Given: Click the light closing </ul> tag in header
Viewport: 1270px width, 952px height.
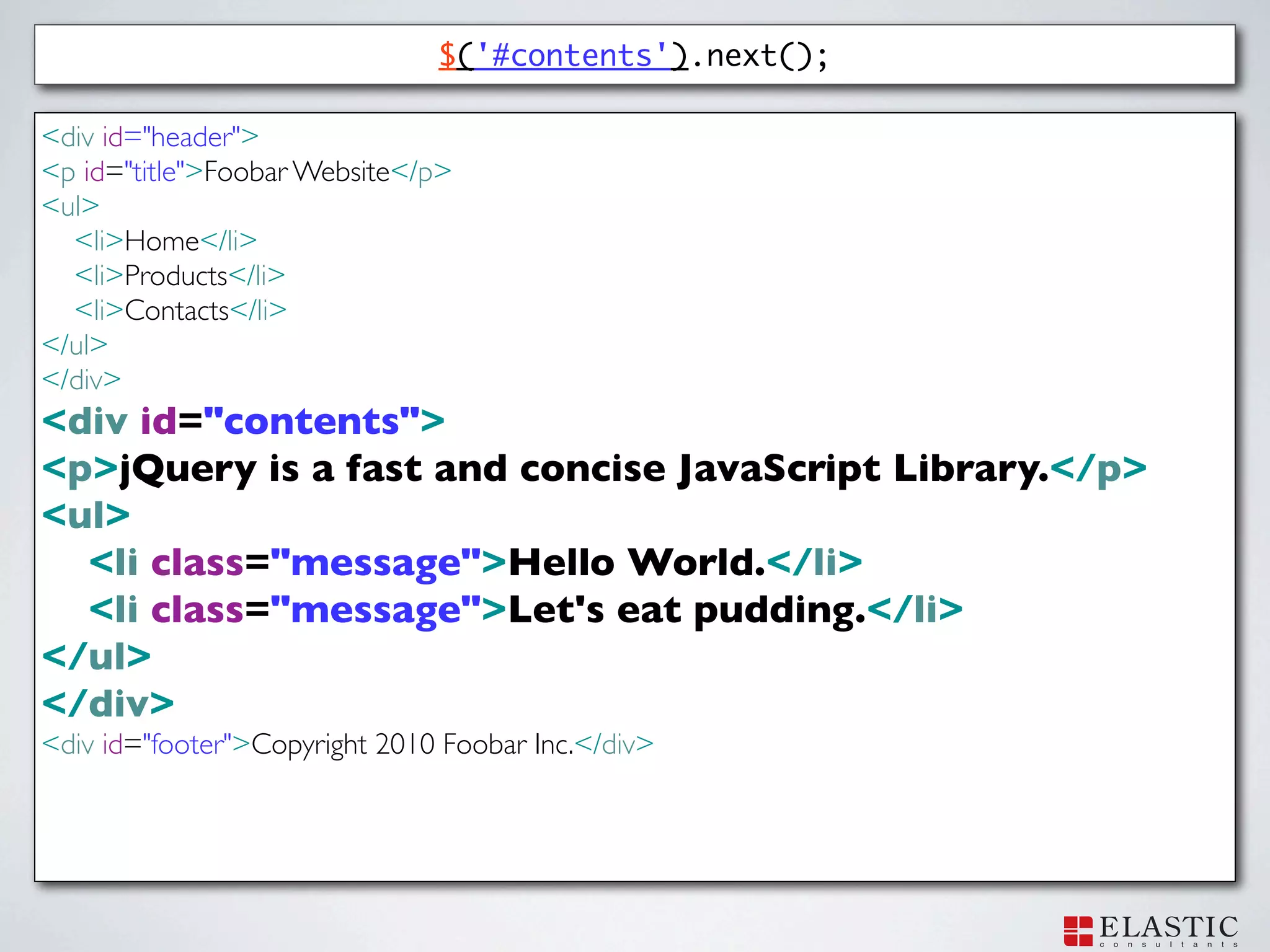Looking at the screenshot, I should [74, 345].
